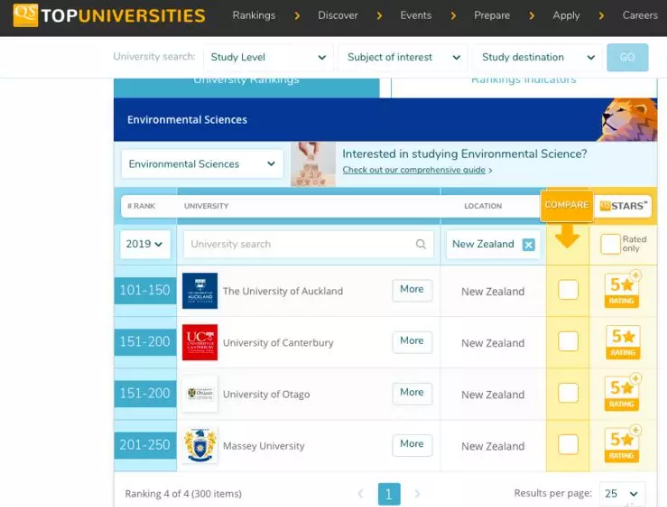Open the Events menu
This screenshot has width=667, height=507.
click(416, 15)
